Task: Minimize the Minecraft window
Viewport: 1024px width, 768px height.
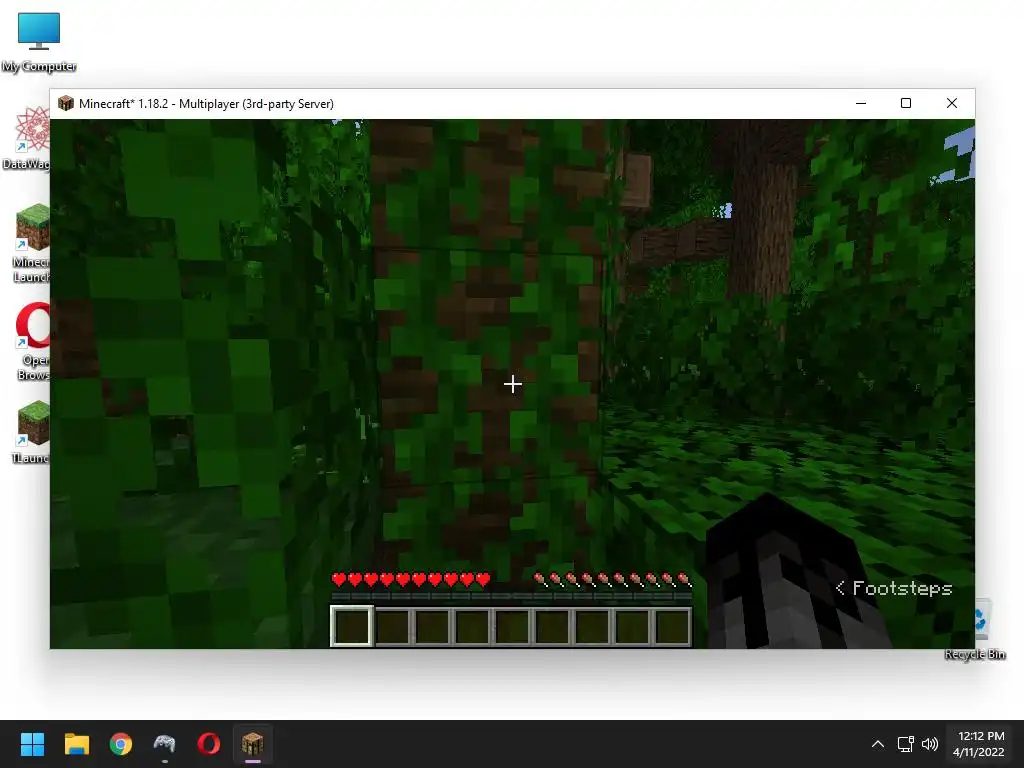Action: (x=861, y=103)
